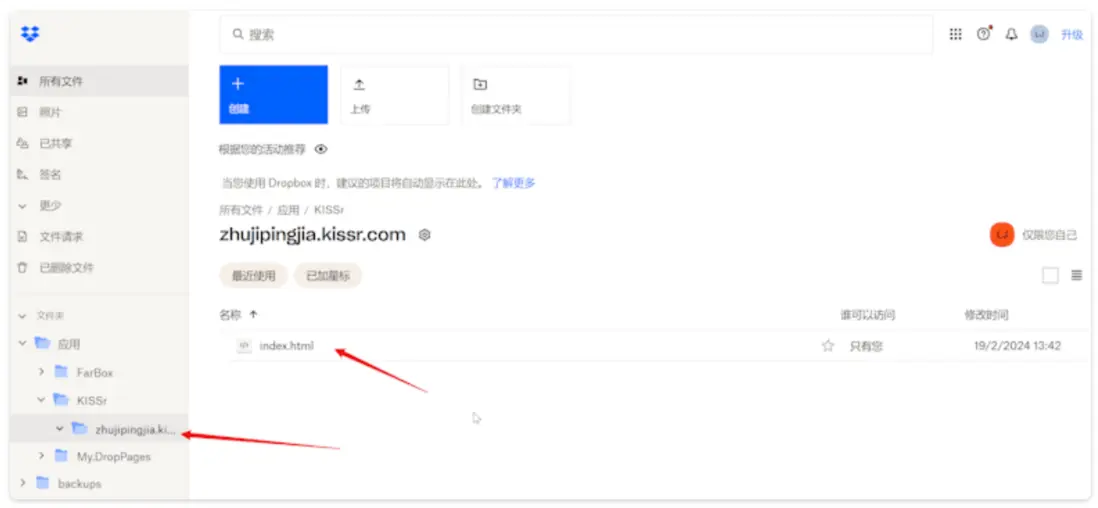The height and width of the screenshot is (508, 1098).
Task: Switch to list view layout icon
Action: pyautogui.click(x=1077, y=275)
